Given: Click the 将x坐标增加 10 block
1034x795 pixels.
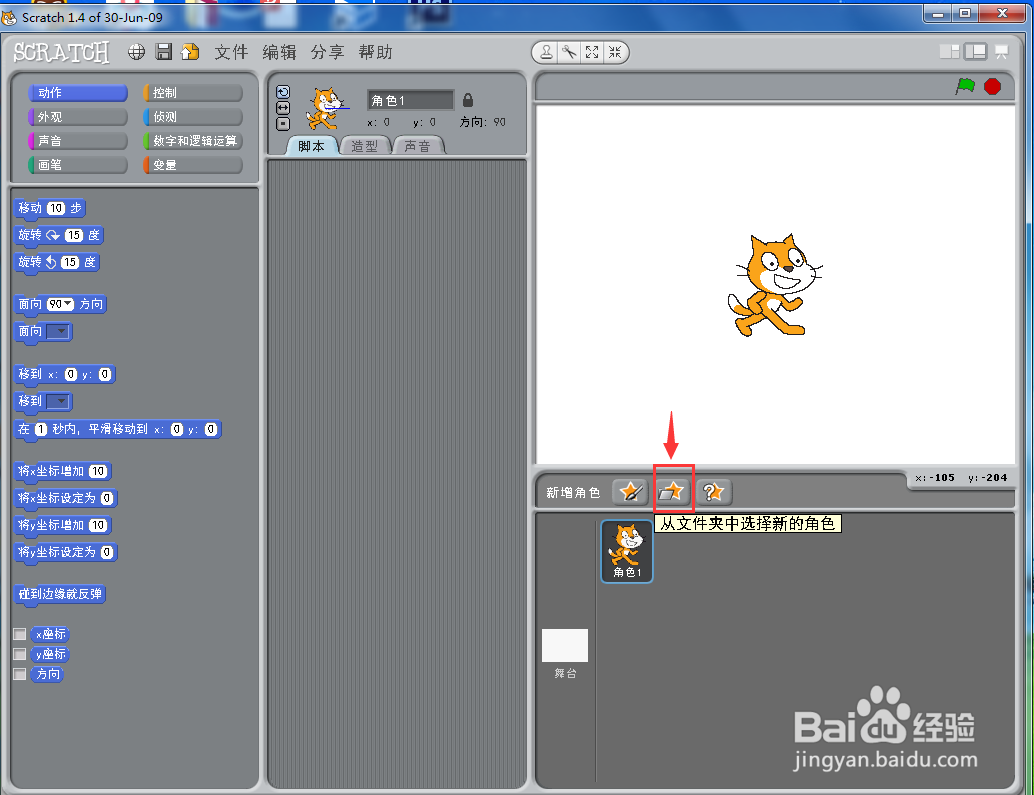Looking at the screenshot, I should pos(63,471).
